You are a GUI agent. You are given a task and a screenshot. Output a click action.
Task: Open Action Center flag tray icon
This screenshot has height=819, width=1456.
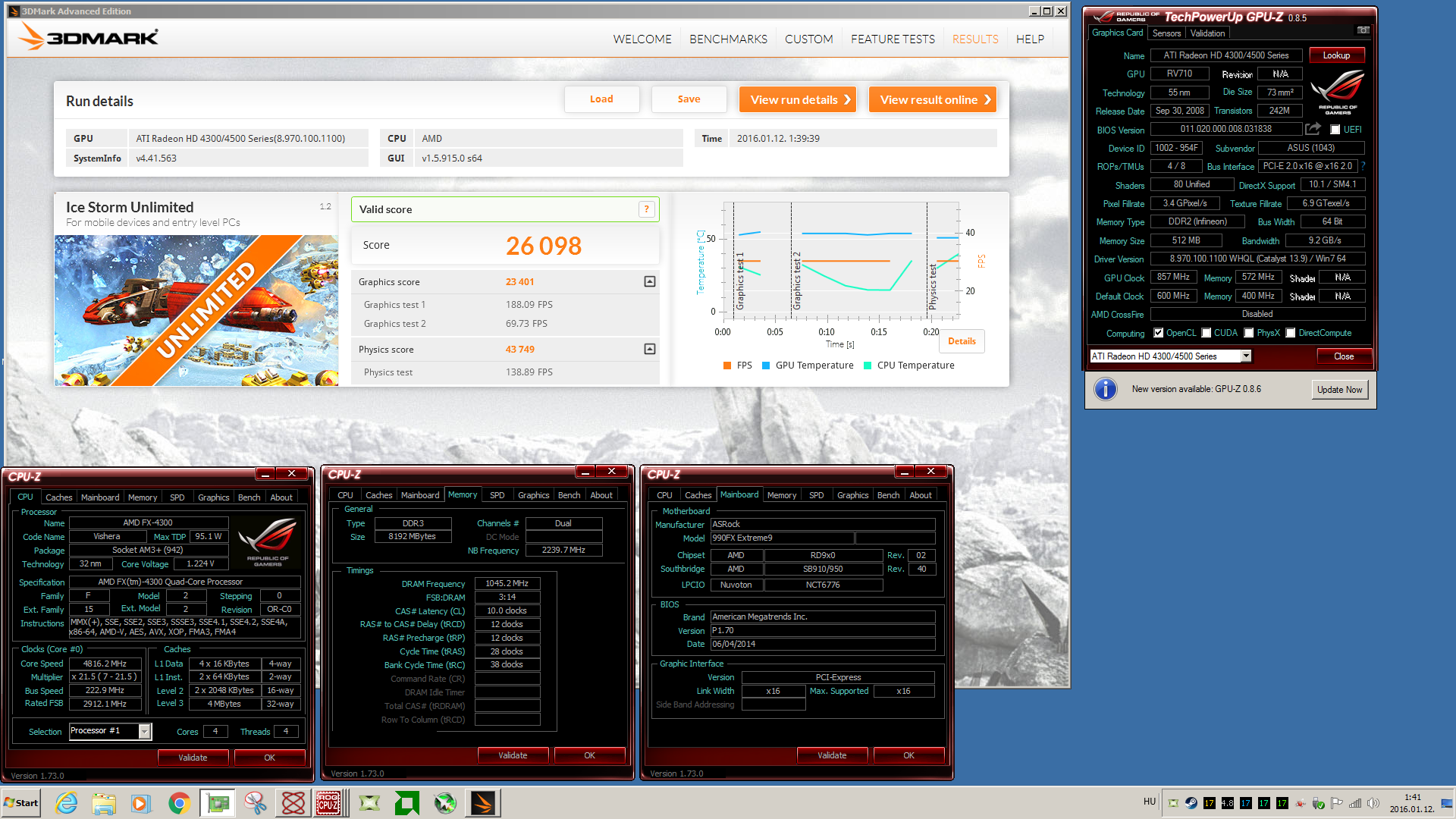pos(1337,803)
